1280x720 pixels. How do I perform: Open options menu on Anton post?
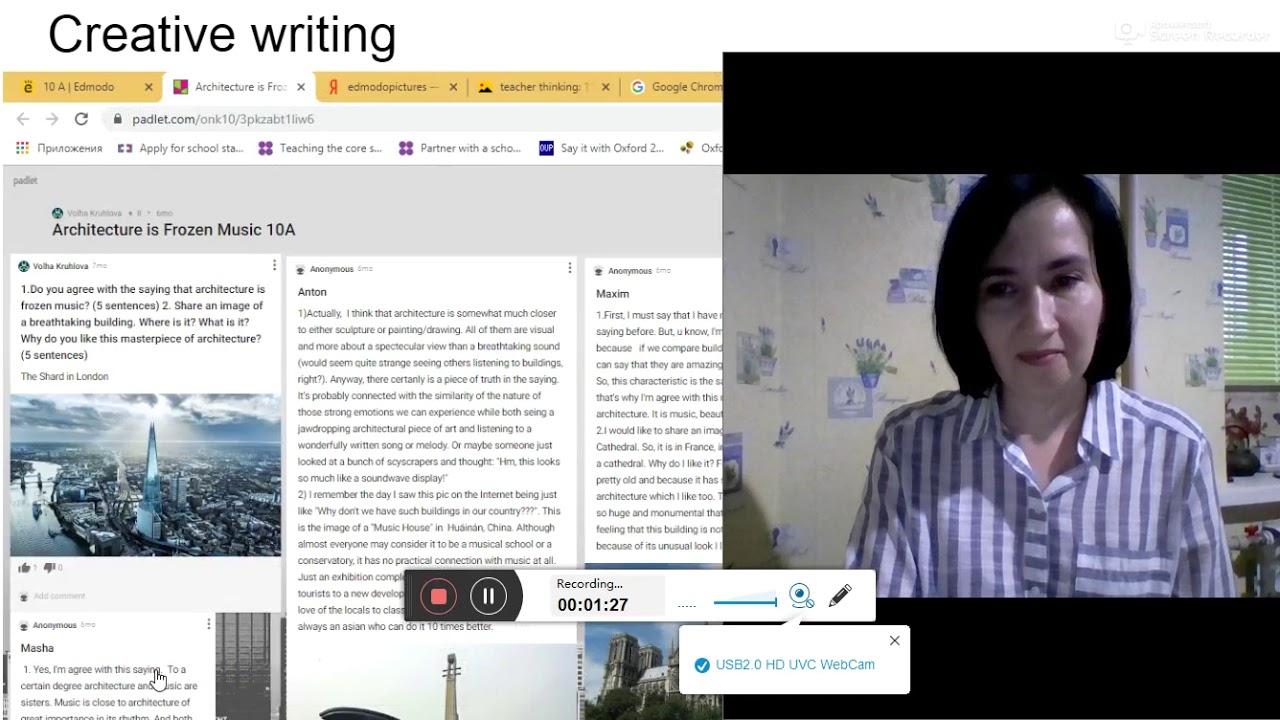pos(570,268)
